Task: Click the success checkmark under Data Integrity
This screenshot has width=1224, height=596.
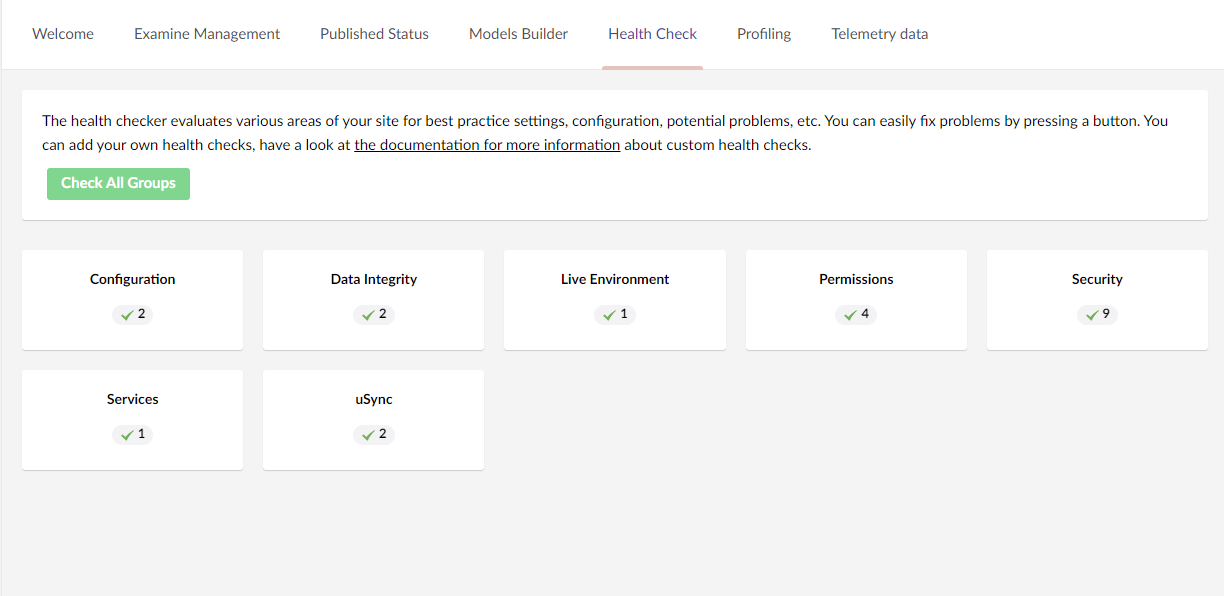Action: click(x=374, y=314)
